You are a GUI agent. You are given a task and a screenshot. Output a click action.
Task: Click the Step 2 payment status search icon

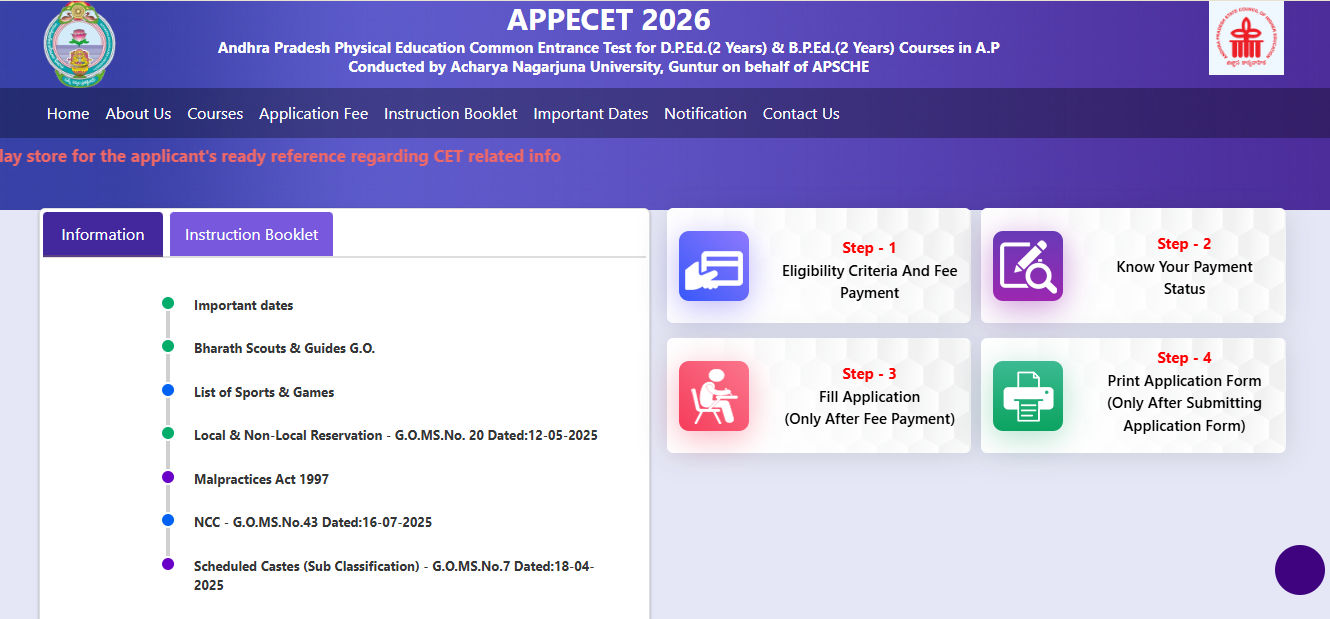pos(1028,266)
